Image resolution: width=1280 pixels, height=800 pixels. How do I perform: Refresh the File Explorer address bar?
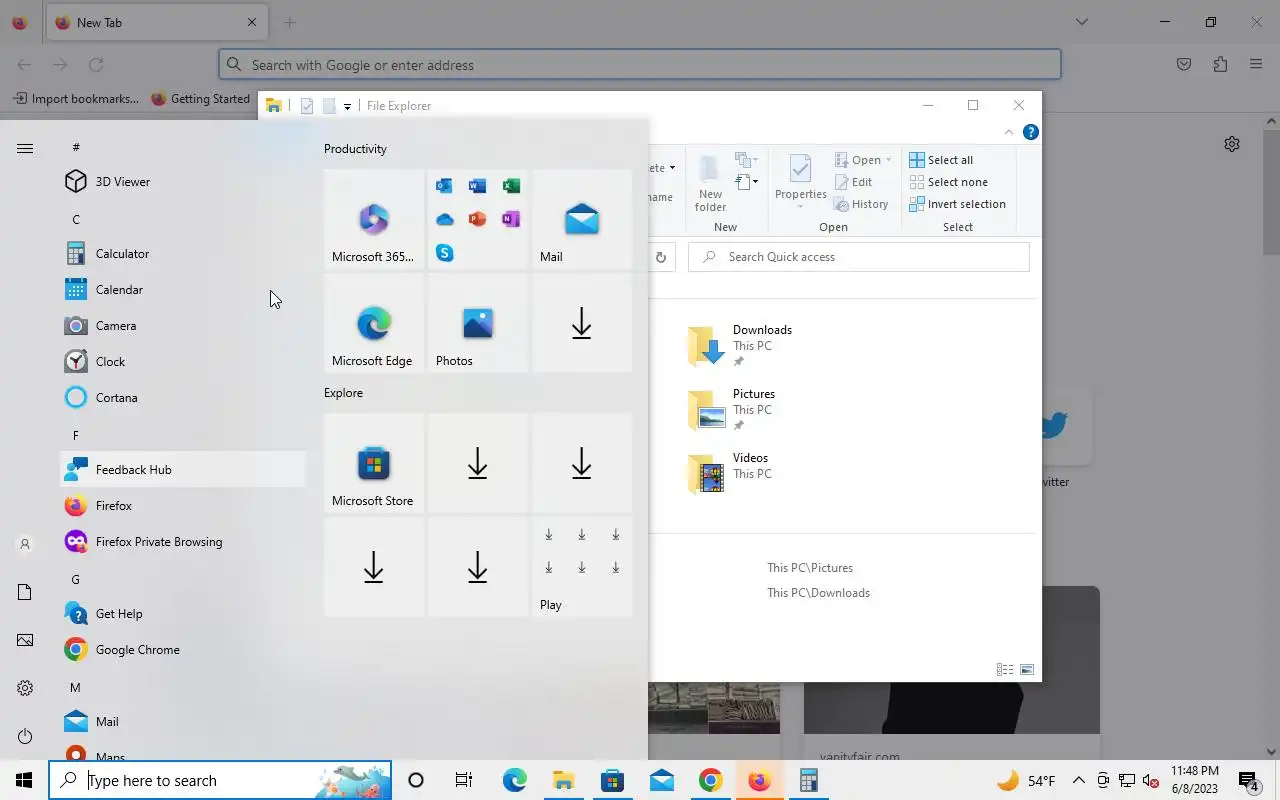[x=660, y=257]
